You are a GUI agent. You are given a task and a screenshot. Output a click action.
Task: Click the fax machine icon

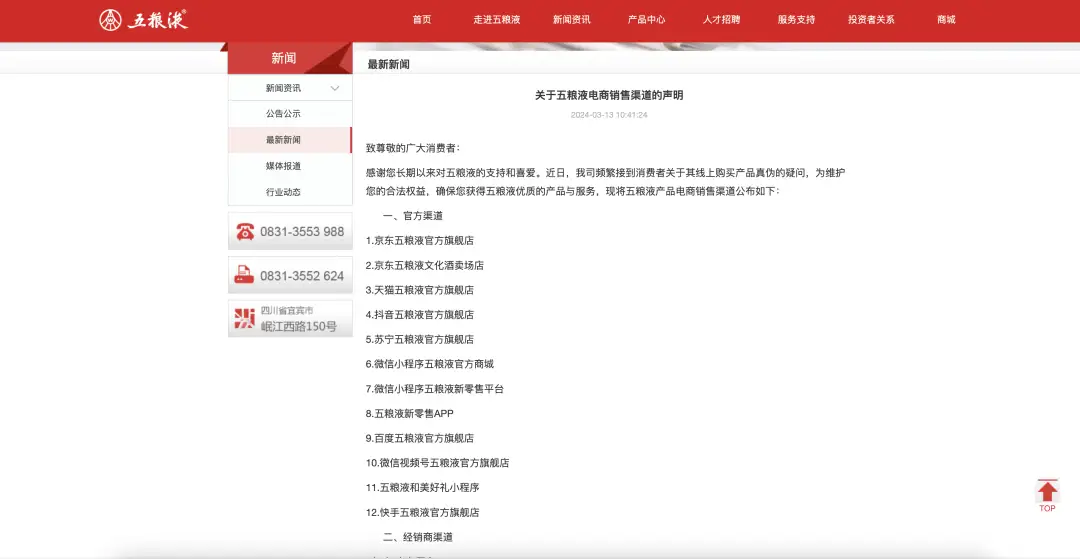click(x=245, y=275)
